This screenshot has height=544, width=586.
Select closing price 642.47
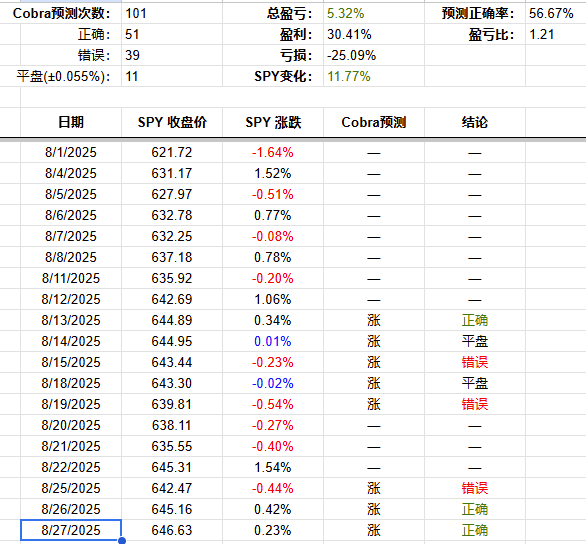tap(172, 488)
